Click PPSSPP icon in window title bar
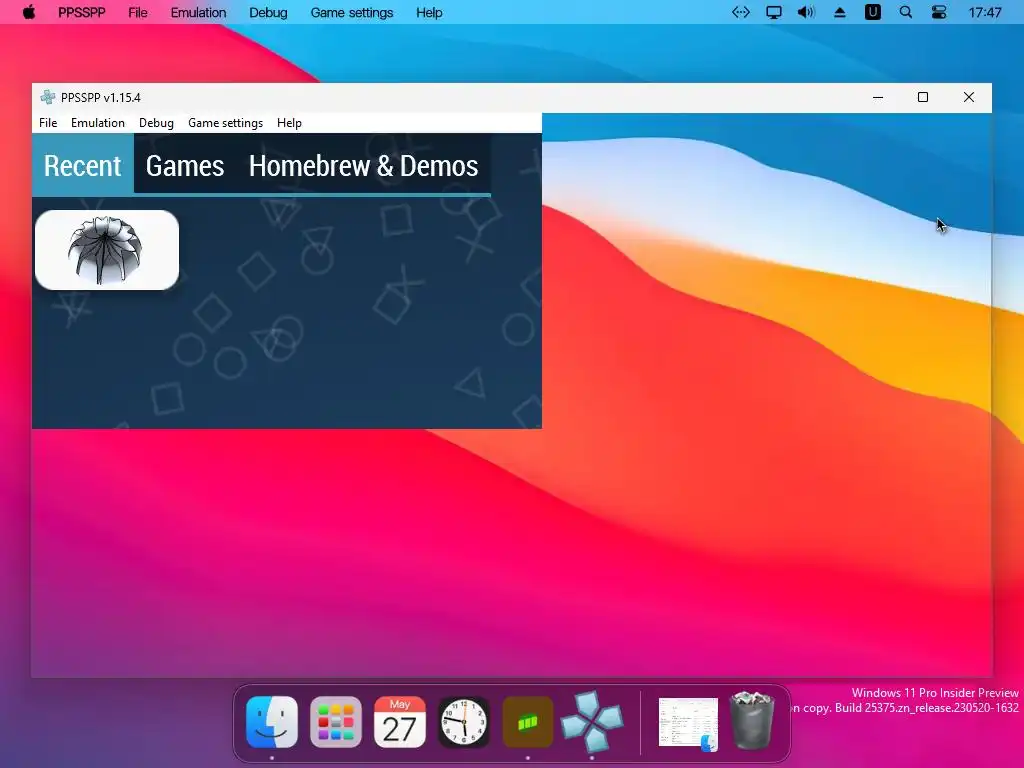This screenshot has height=768, width=1024. 48,97
